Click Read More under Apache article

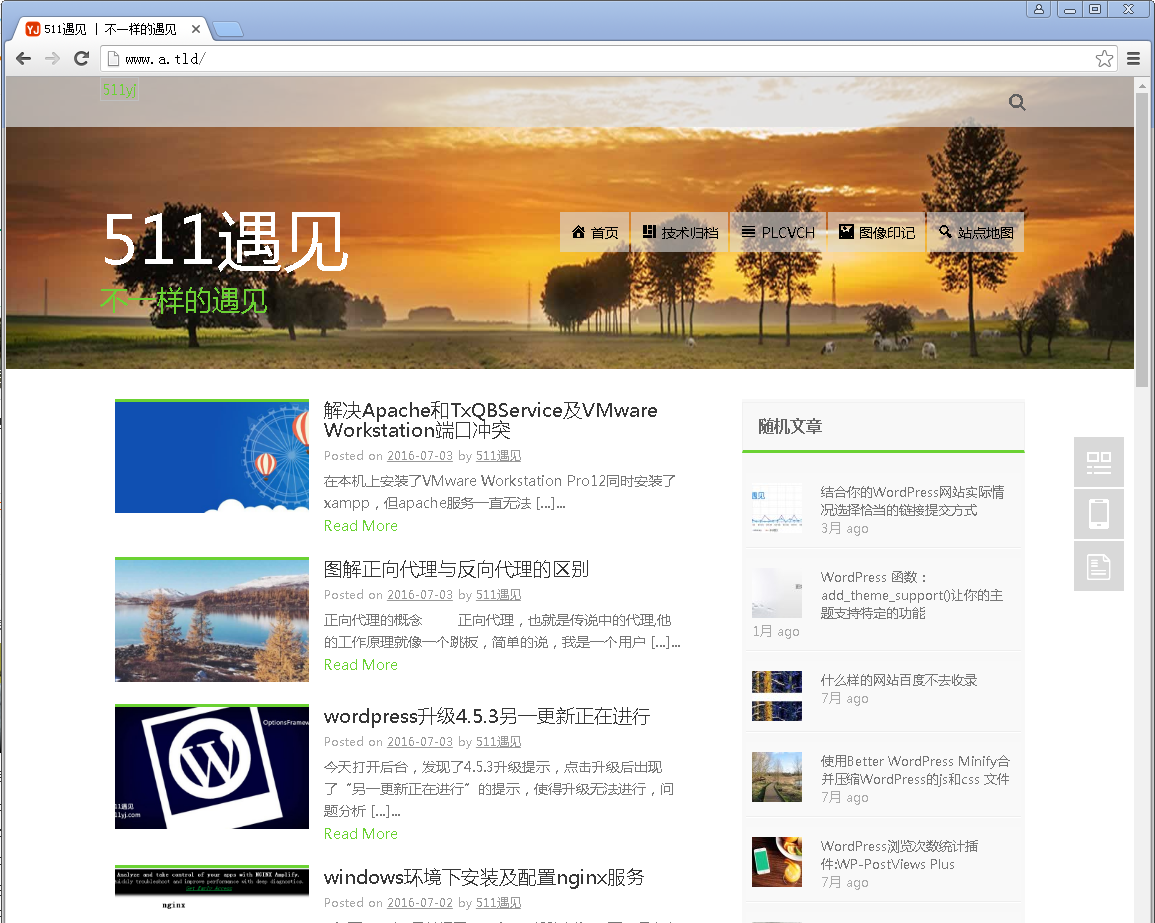[361, 526]
